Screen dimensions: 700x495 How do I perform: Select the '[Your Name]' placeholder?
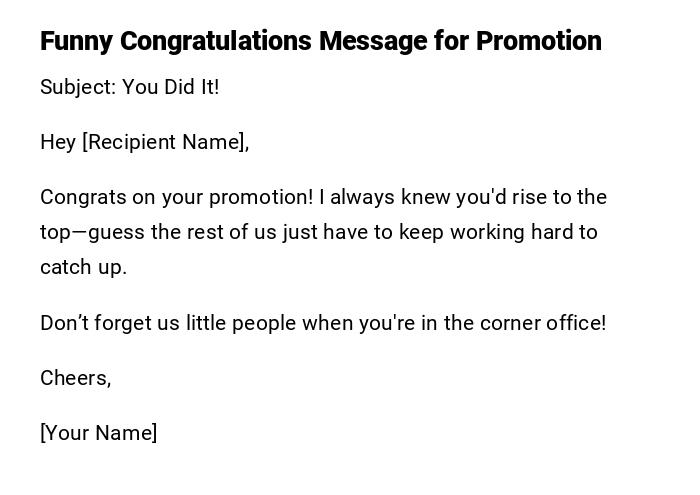[x=98, y=433]
